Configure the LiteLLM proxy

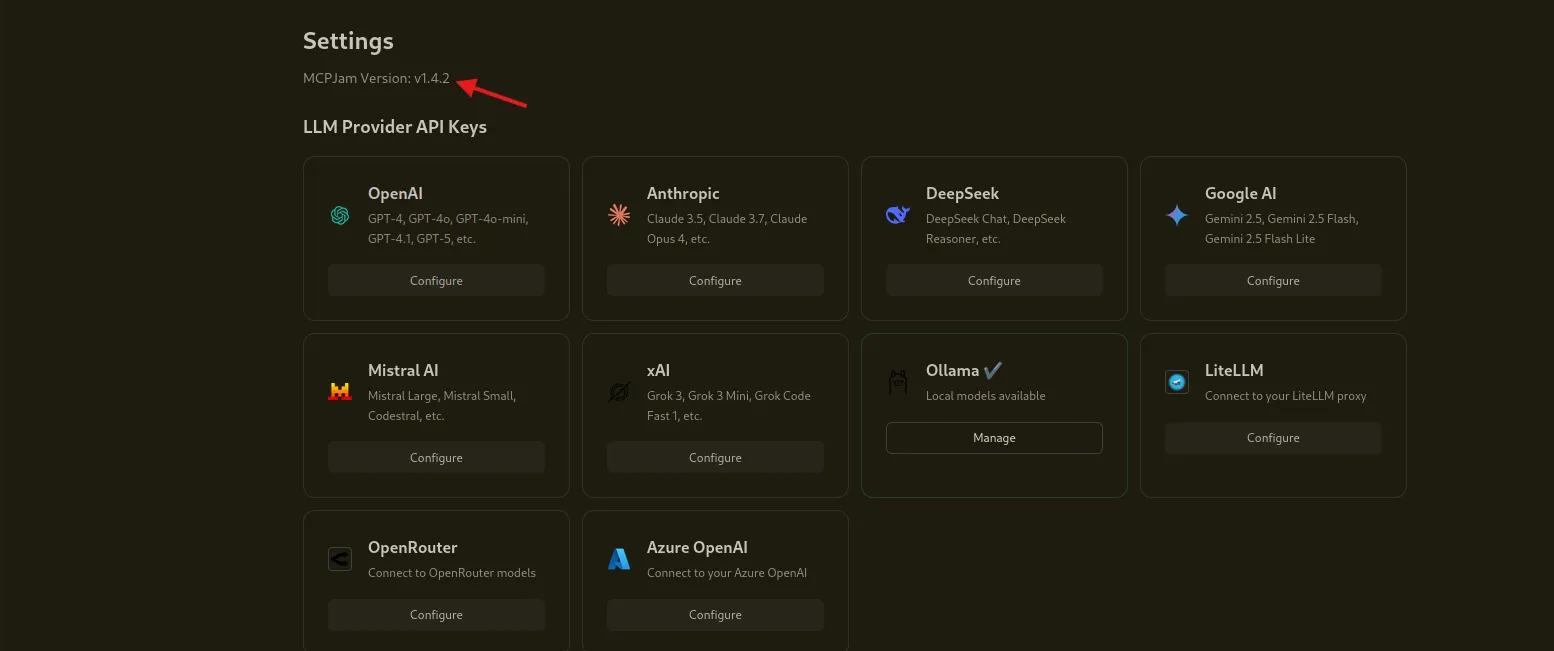click(1273, 438)
